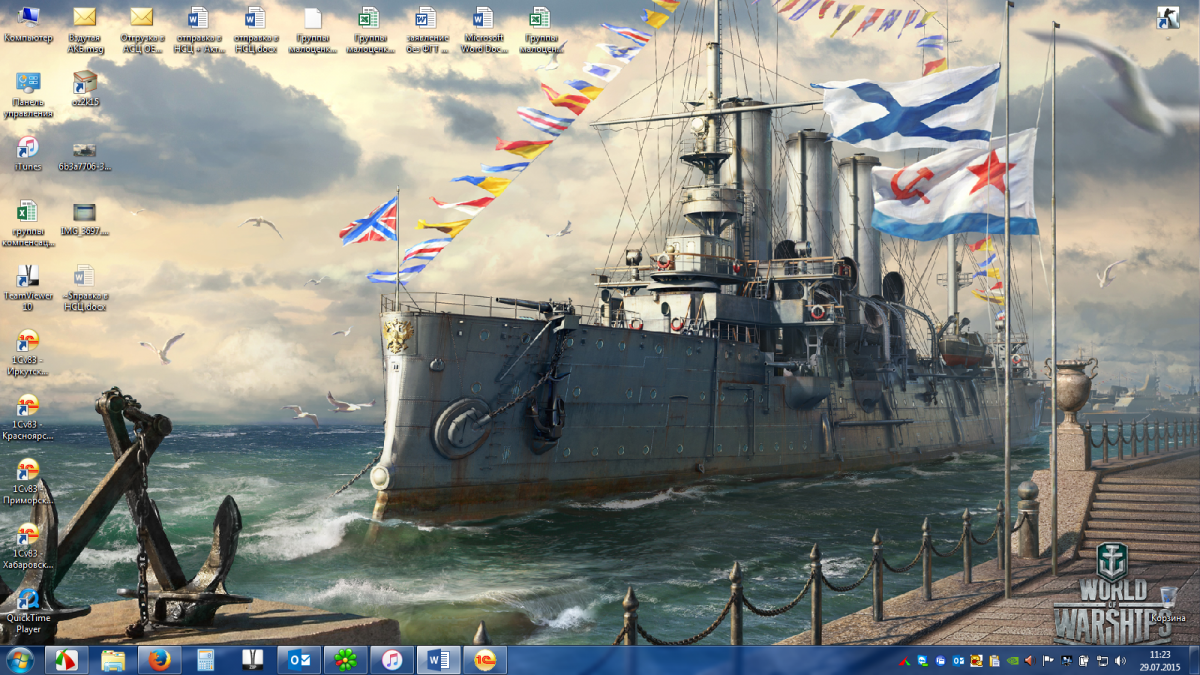Screen dimensions: 1200x675
Task: Open the Calculator taskbar button
Action: 206,660
